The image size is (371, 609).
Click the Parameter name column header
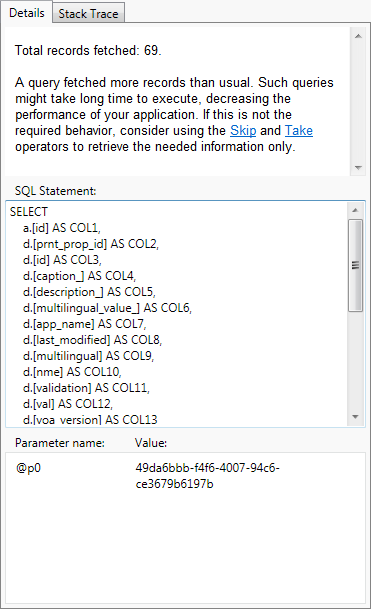(x=60, y=443)
